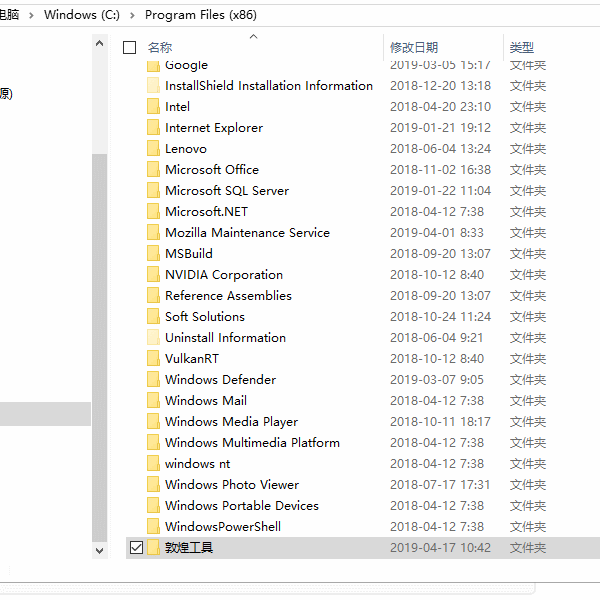The width and height of the screenshot is (600, 600).
Task: Click the NVIDIA Corporation folder icon
Action: click(153, 274)
